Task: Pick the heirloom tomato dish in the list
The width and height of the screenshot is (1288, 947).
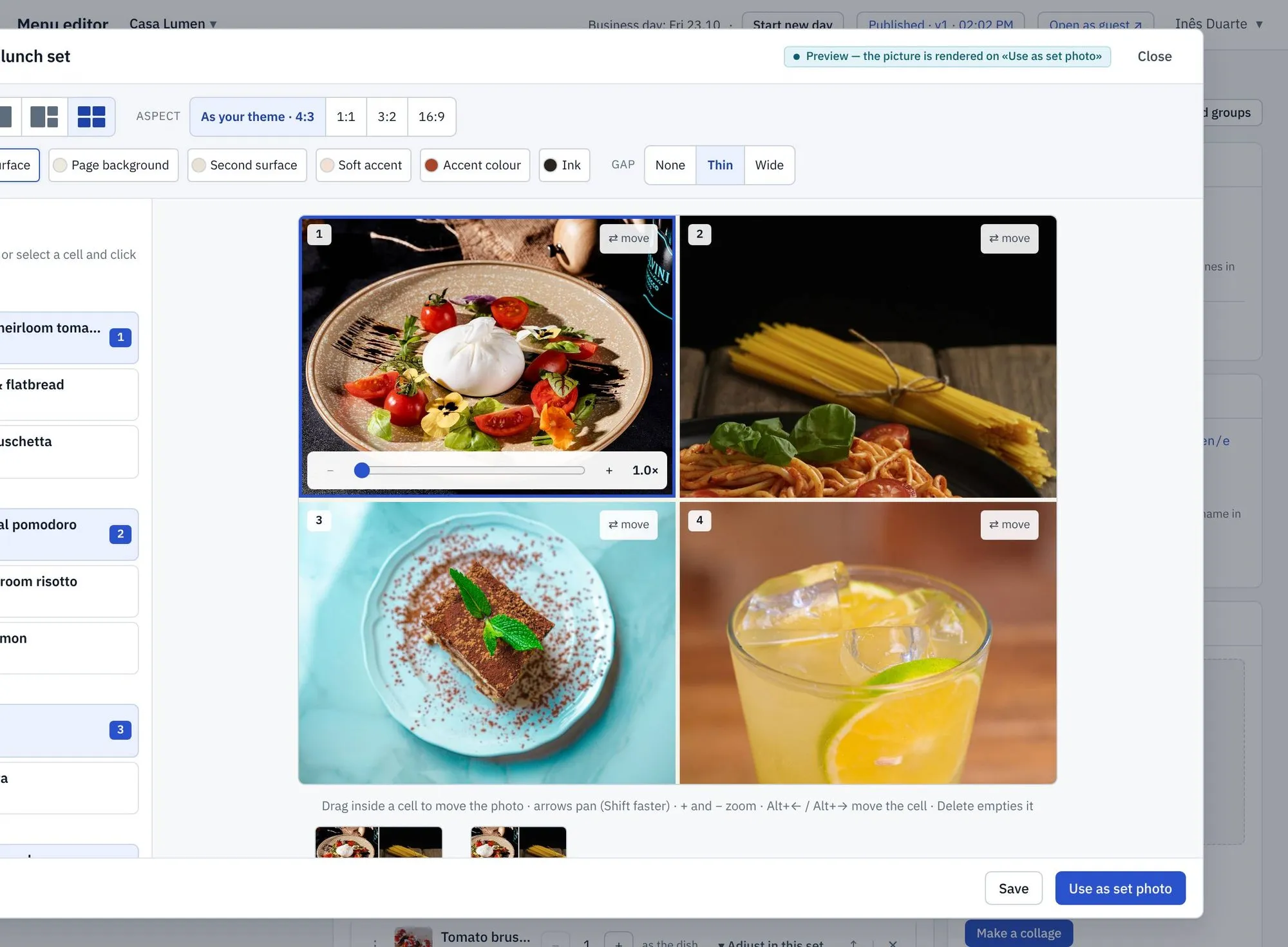Action: tap(69, 338)
